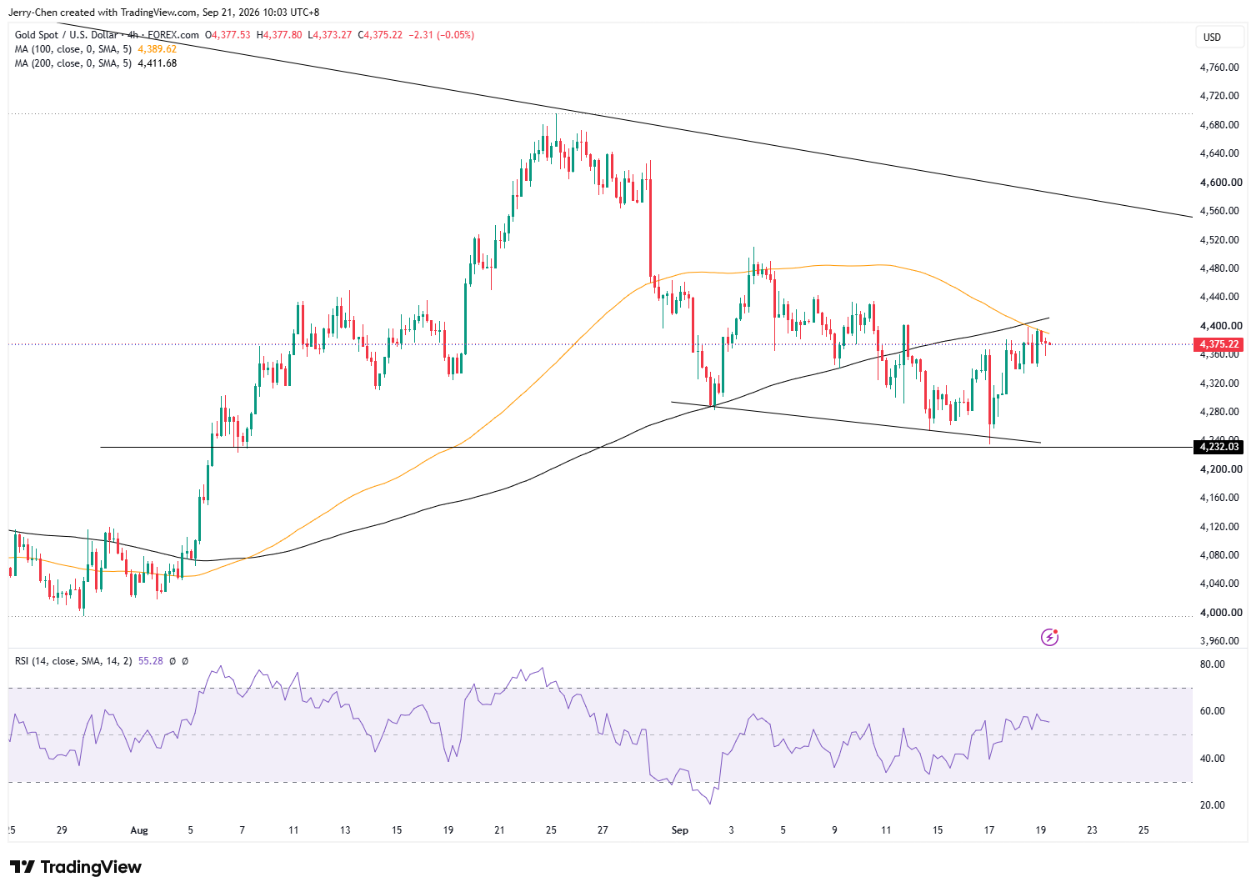This screenshot has width=1256, height=892.
Task: Click the 20.00 RSI scale label
Action: click(x=1211, y=805)
